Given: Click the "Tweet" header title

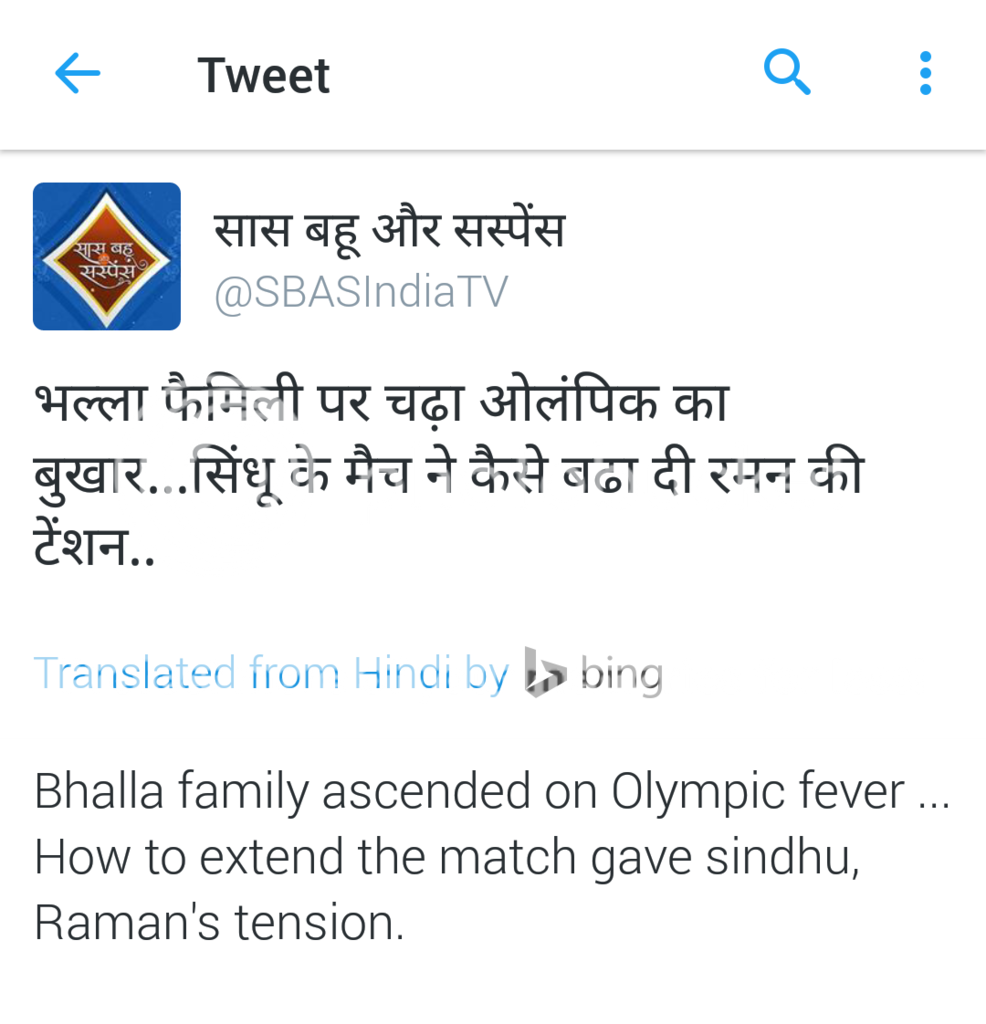Looking at the screenshot, I should click(x=264, y=75).
